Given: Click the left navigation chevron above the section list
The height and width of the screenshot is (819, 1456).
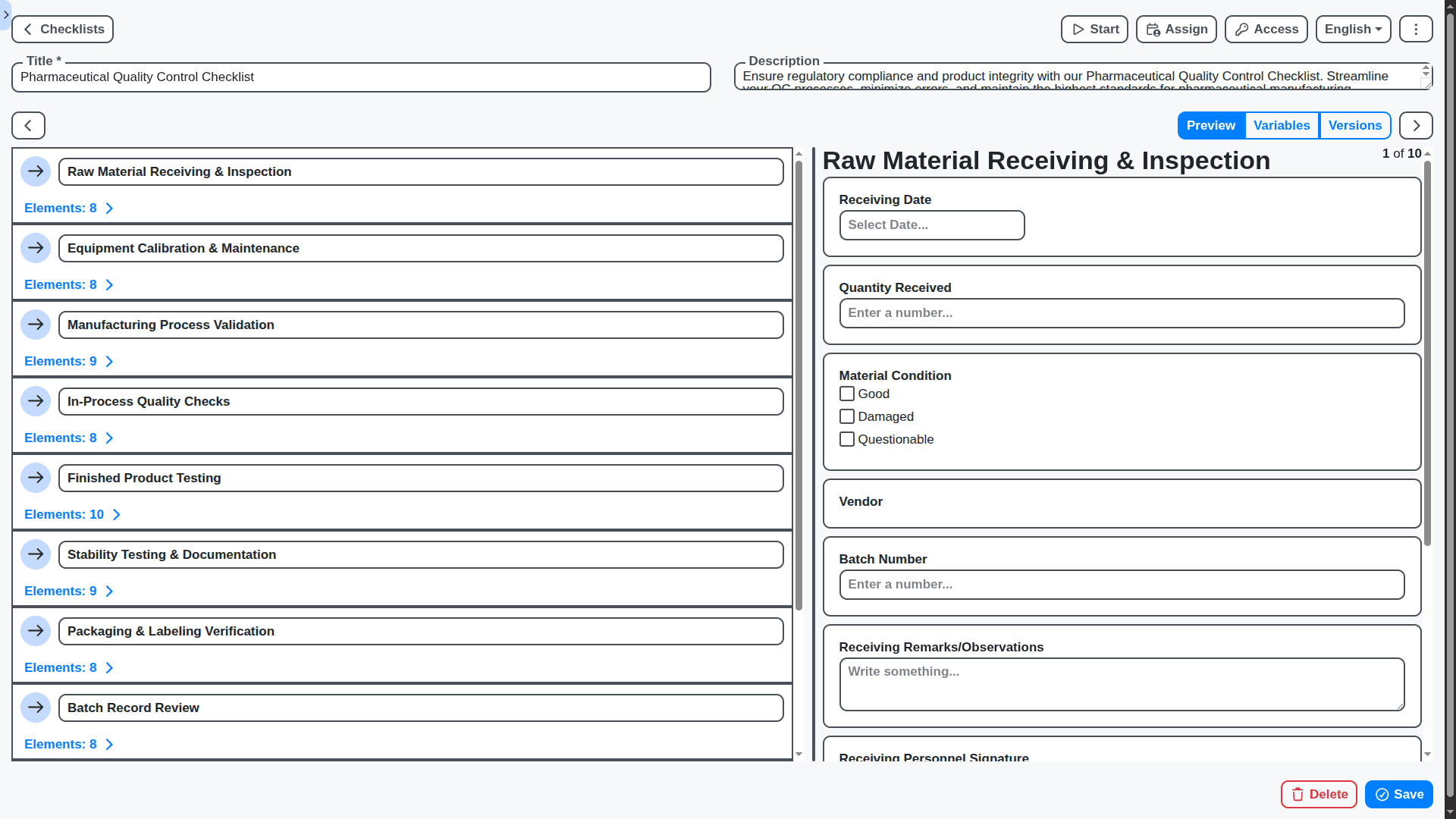Looking at the screenshot, I should coord(27,125).
